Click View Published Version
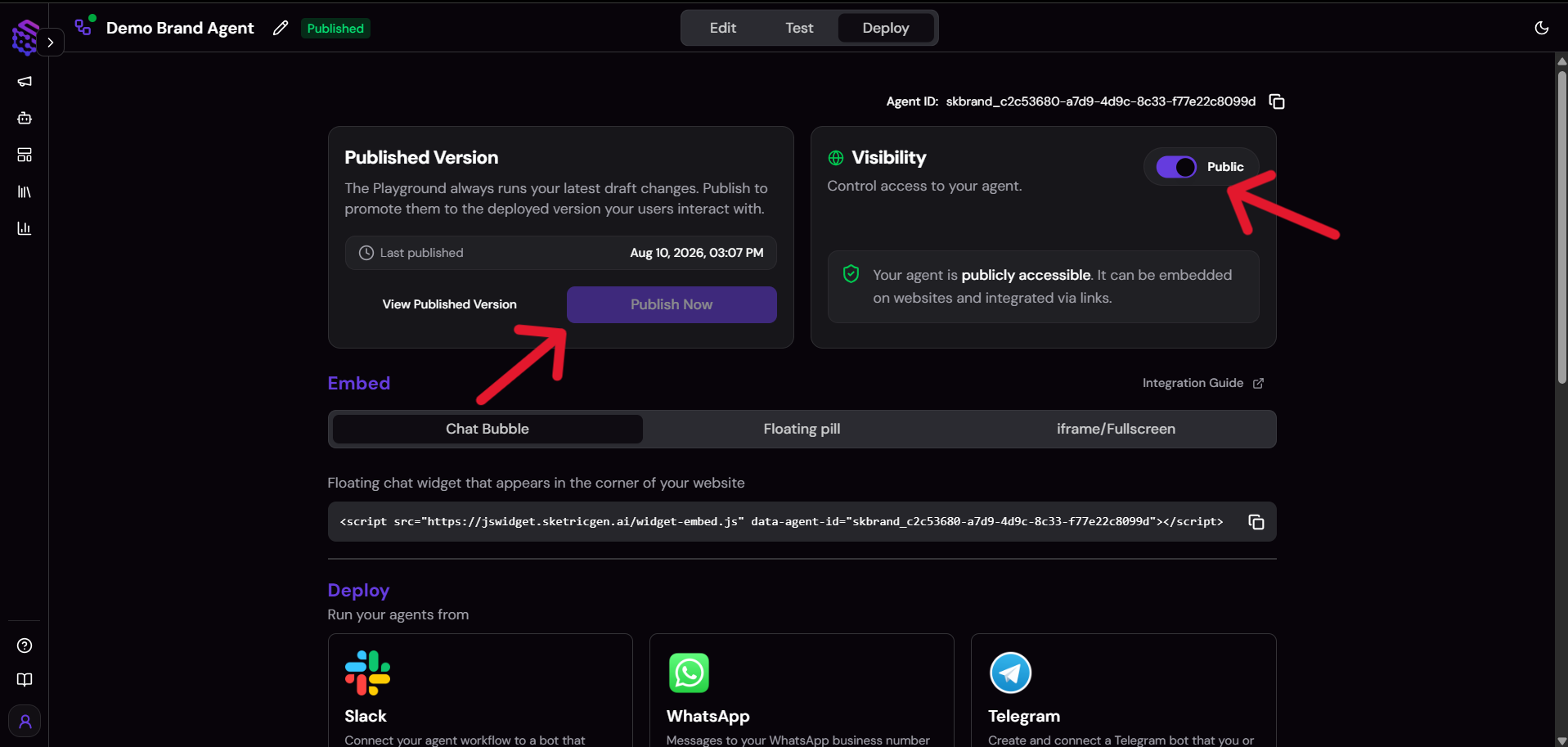Screen dimensions: 1568x747 click(x=450, y=304)
